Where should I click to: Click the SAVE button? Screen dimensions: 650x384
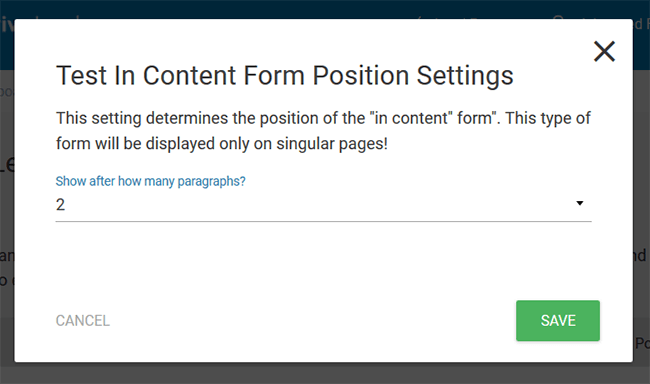[x=558, y=321]
